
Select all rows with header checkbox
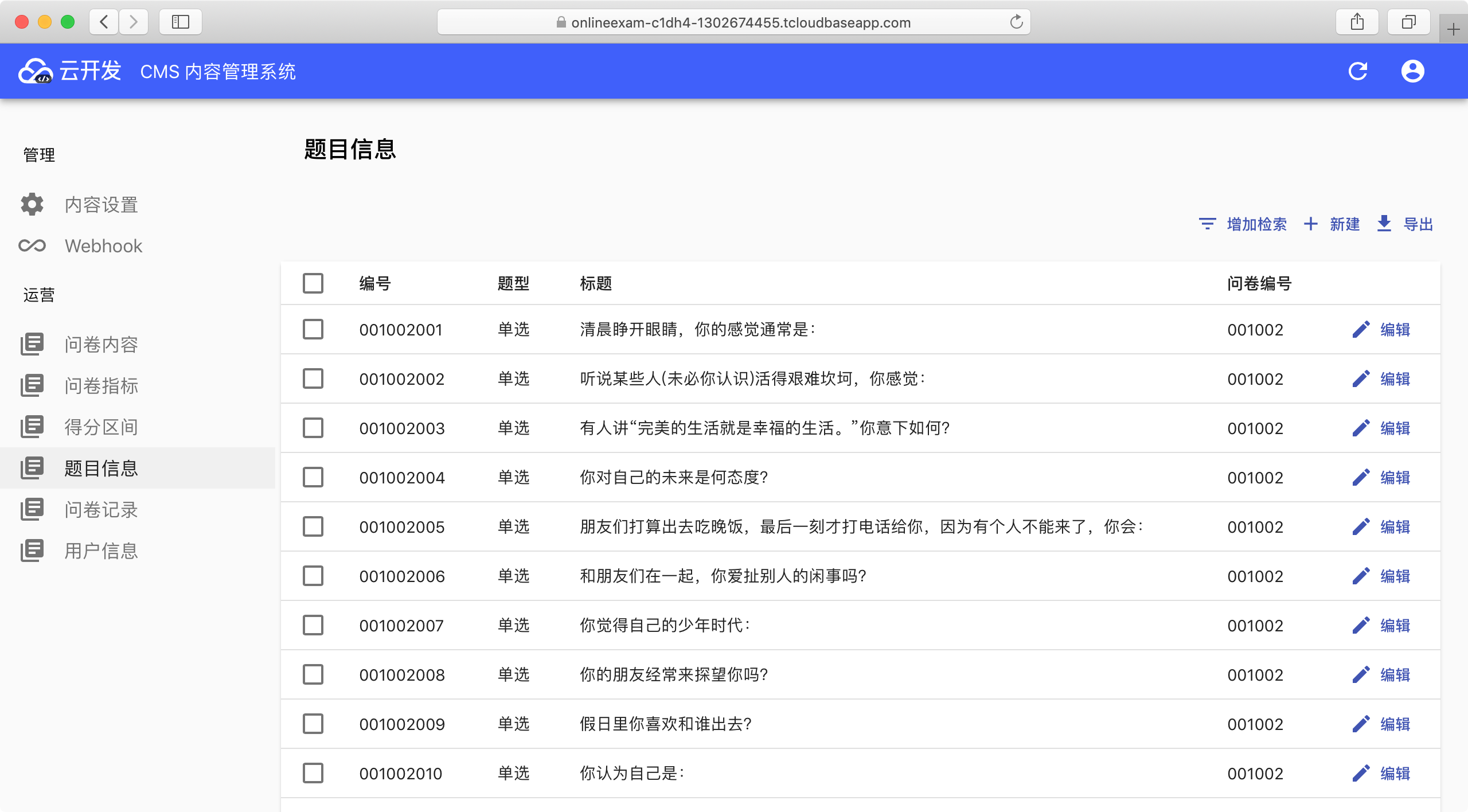coord(313,283)
